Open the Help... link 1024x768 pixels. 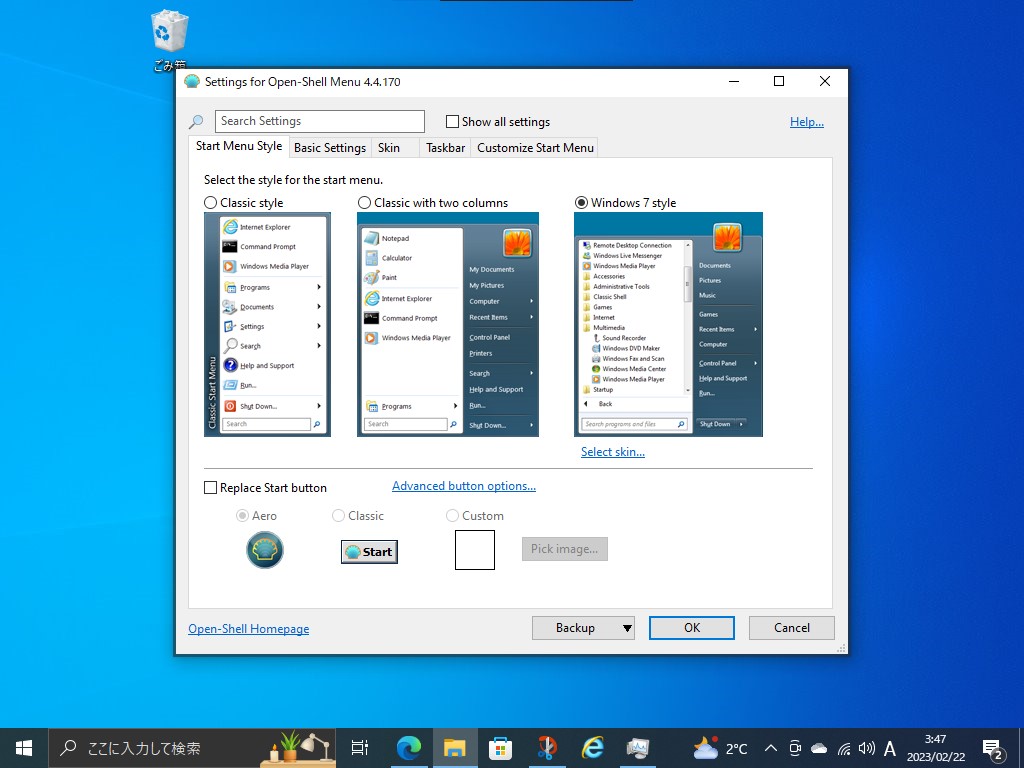[807, 121]
